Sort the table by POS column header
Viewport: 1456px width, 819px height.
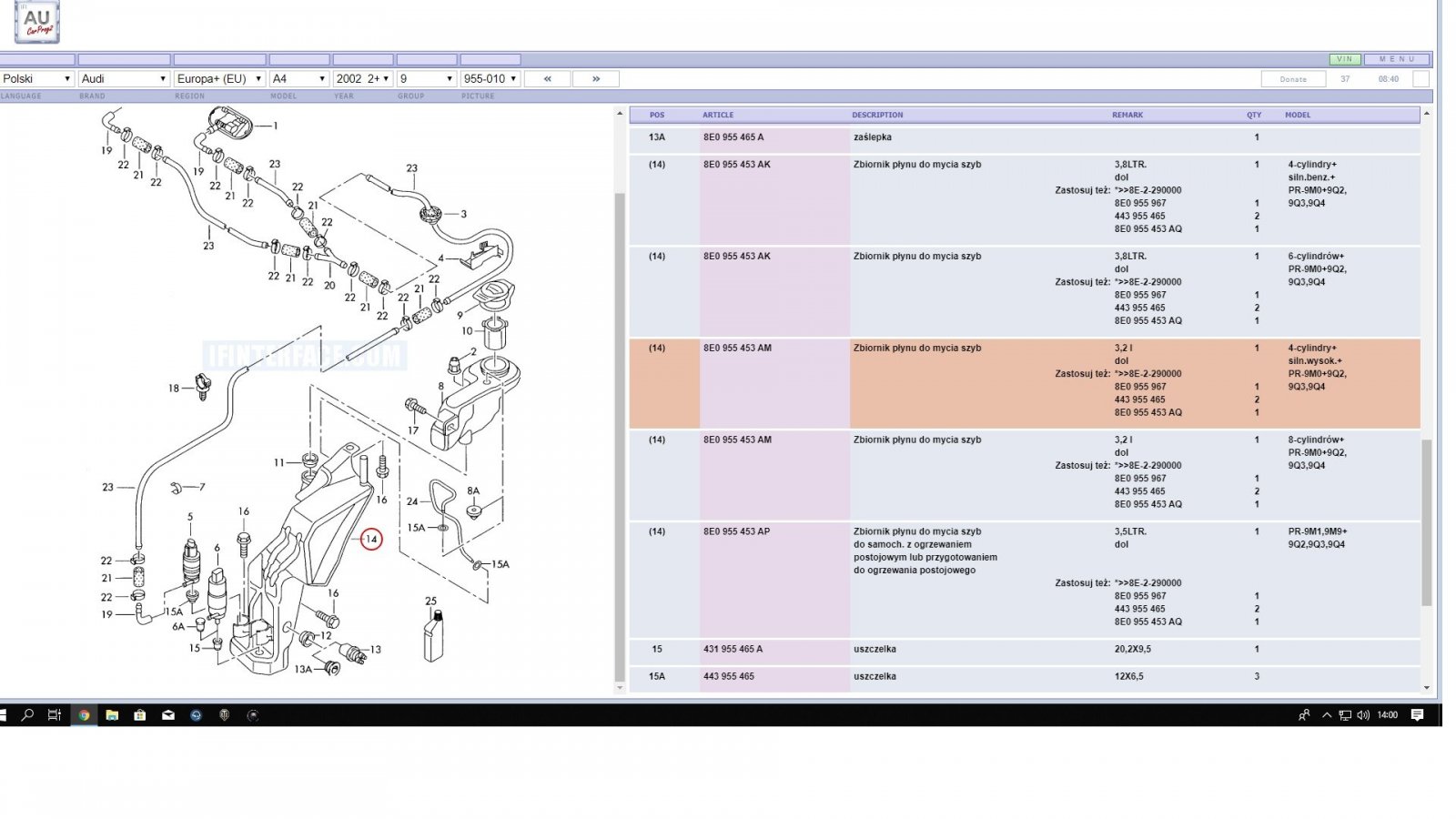(657, 115)
